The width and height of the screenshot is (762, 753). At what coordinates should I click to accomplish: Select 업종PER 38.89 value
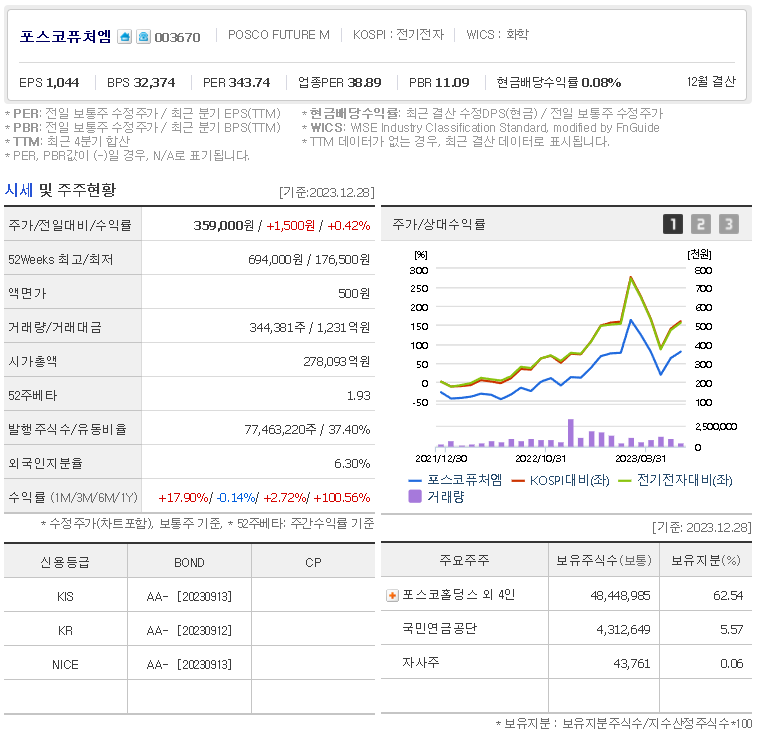340,83
